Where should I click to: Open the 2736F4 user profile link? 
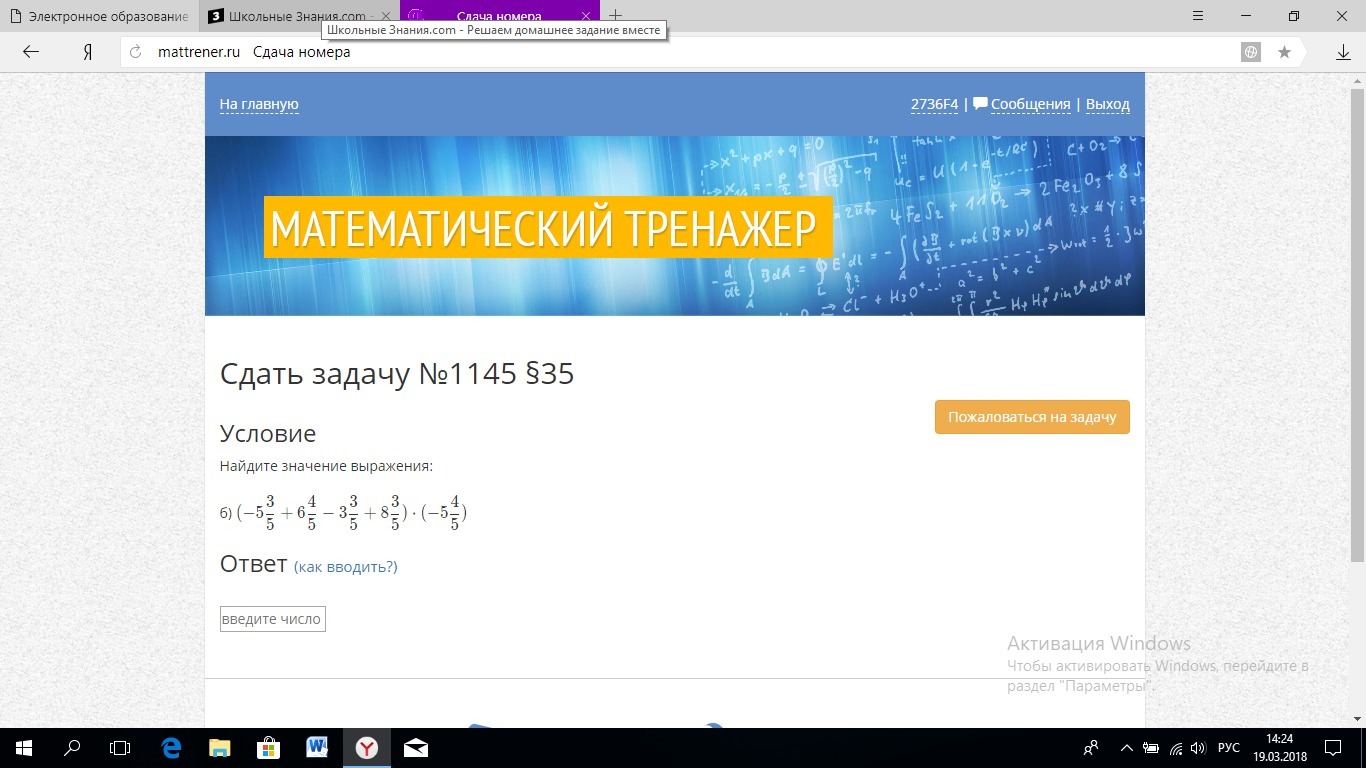click(x=934, y=104)
